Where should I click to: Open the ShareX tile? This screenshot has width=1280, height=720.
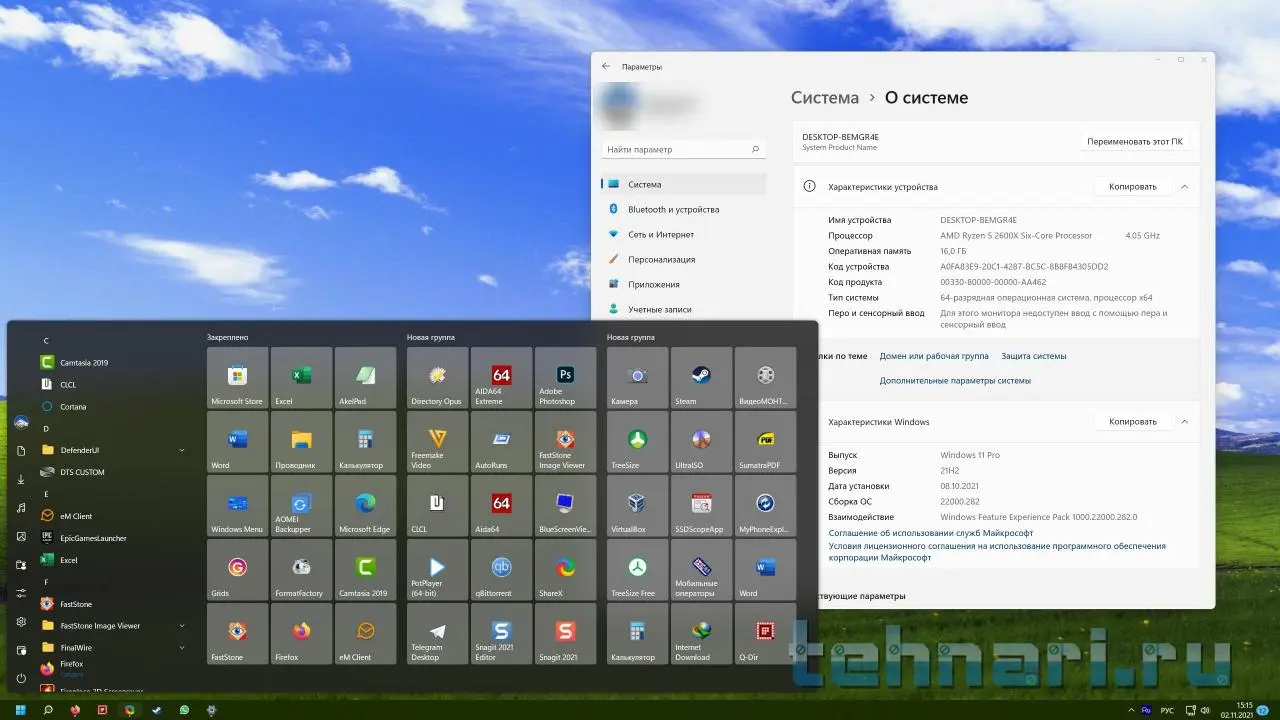coord(565,570)
